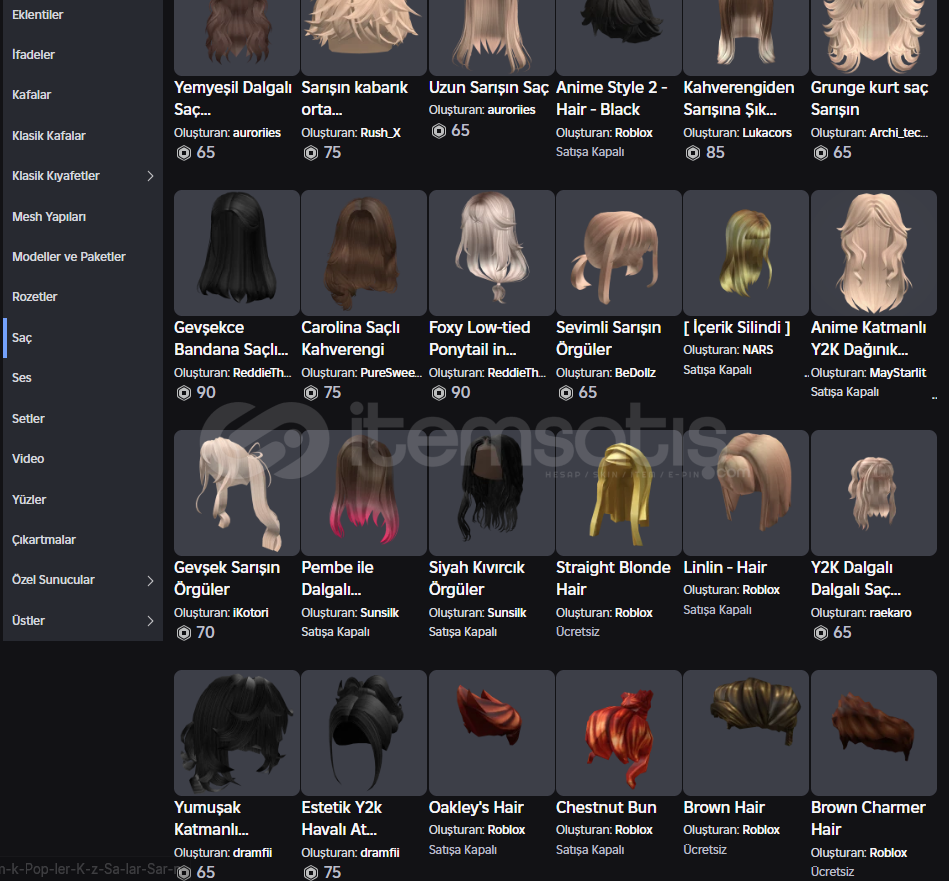The height and width of the screenshot is (881, 949).
Task: Open Oakley's Hair thumbnail
Action: [x=491, y=733]
